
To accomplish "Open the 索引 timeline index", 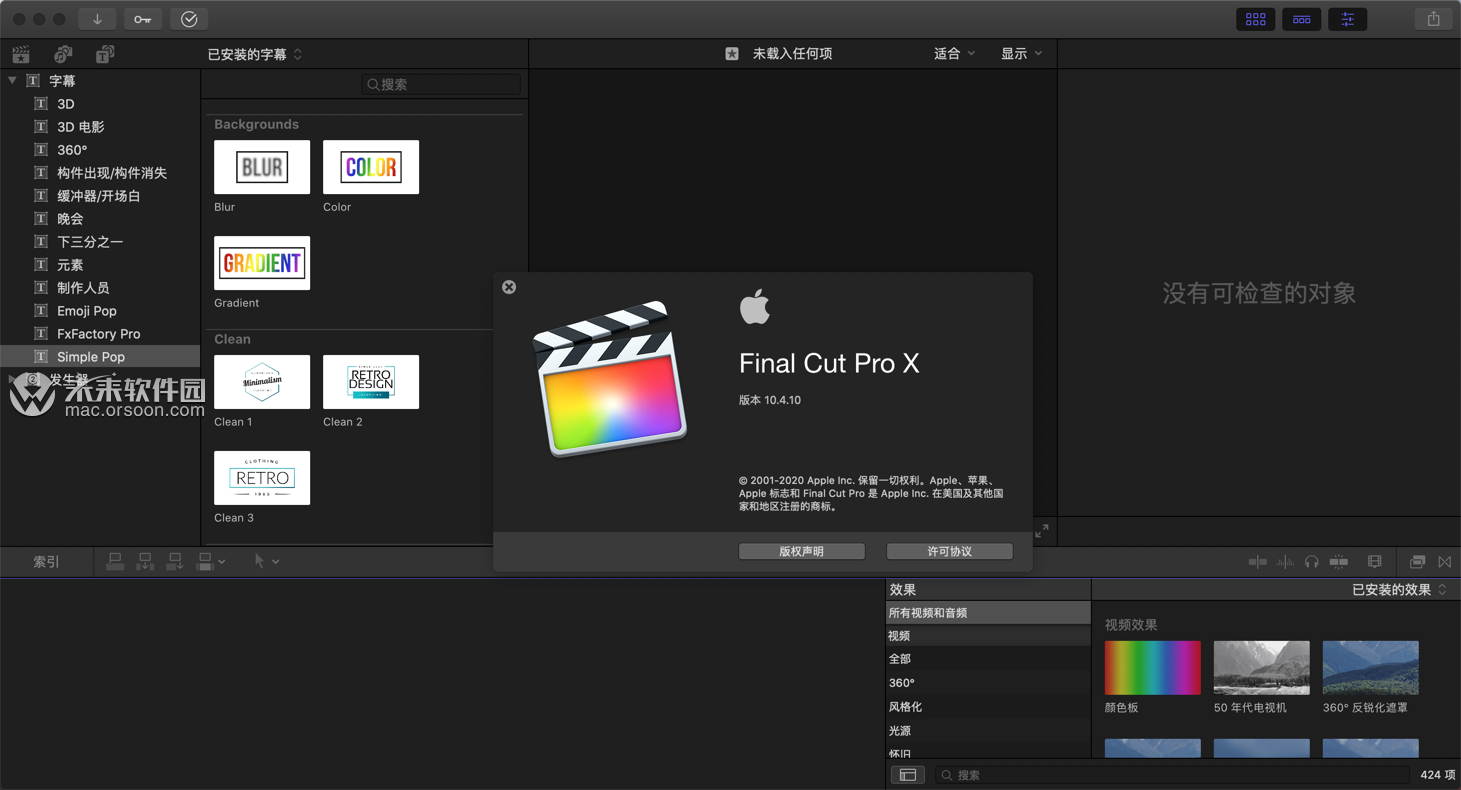I will point(46,562).
